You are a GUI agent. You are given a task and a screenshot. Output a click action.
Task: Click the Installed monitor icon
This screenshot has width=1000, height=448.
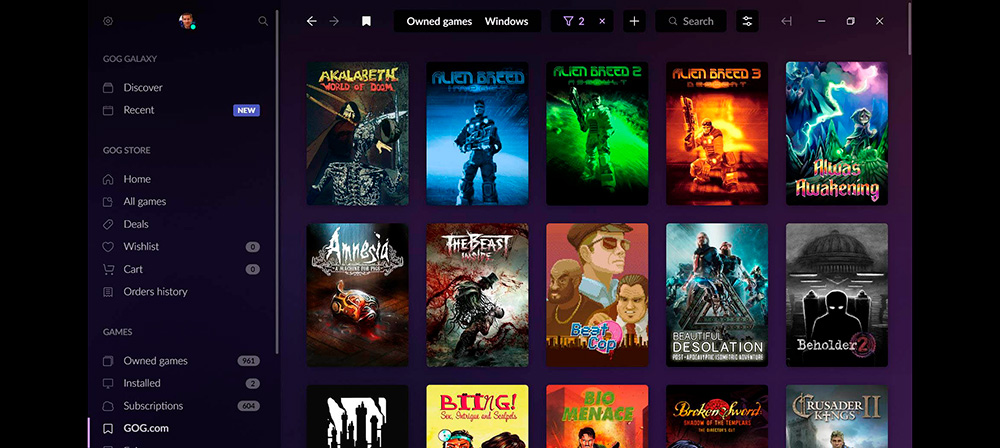point(108,384)
